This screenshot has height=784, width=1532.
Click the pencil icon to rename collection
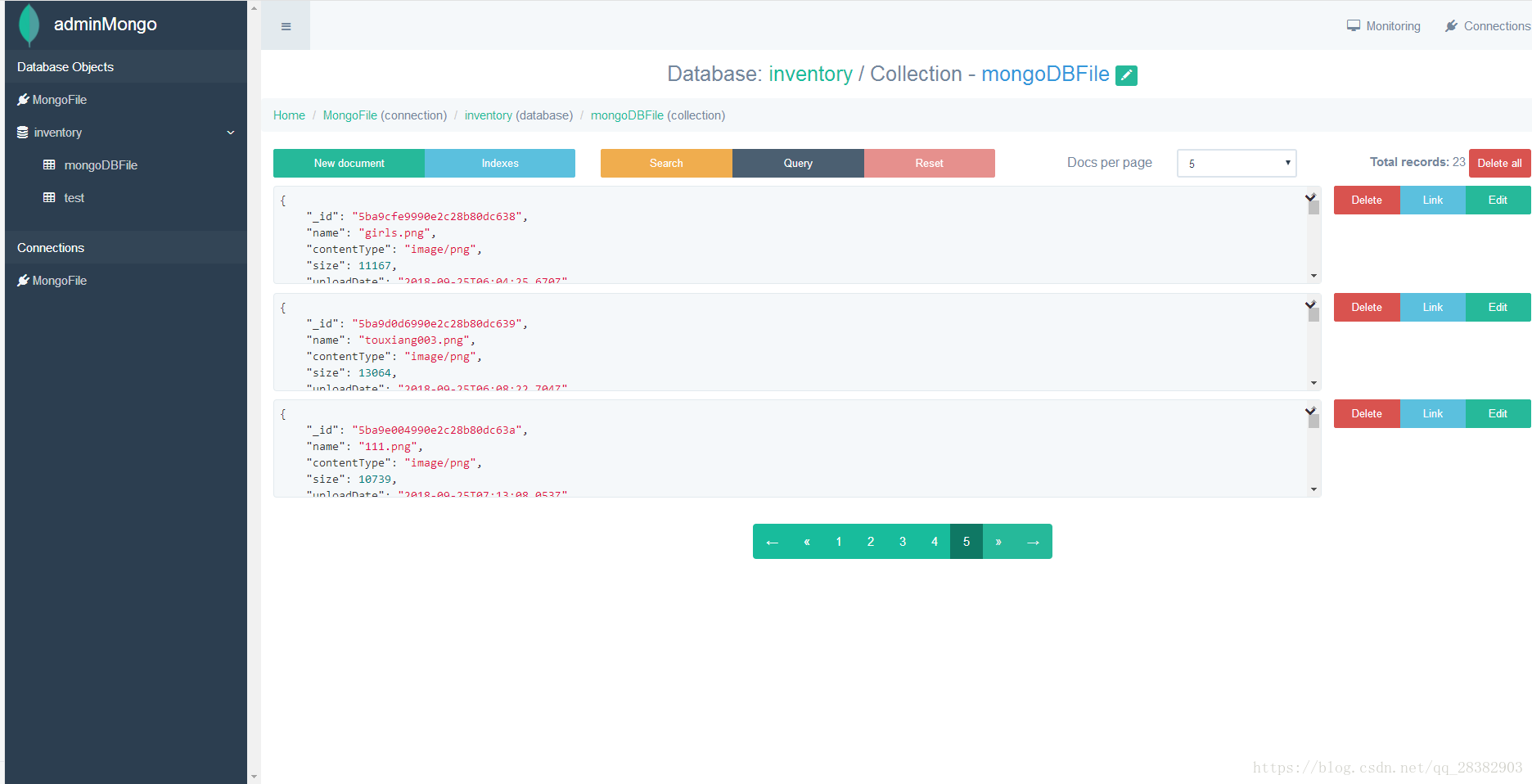(x=1126, y=75)
